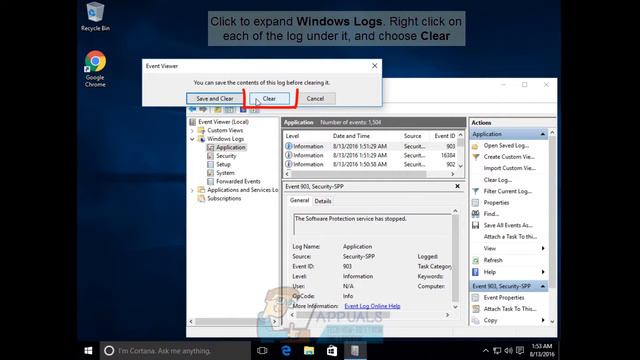The height and width of the screenshot is (360, 640).
Task: Open File Explorer from taskbar
Action: 309,351
